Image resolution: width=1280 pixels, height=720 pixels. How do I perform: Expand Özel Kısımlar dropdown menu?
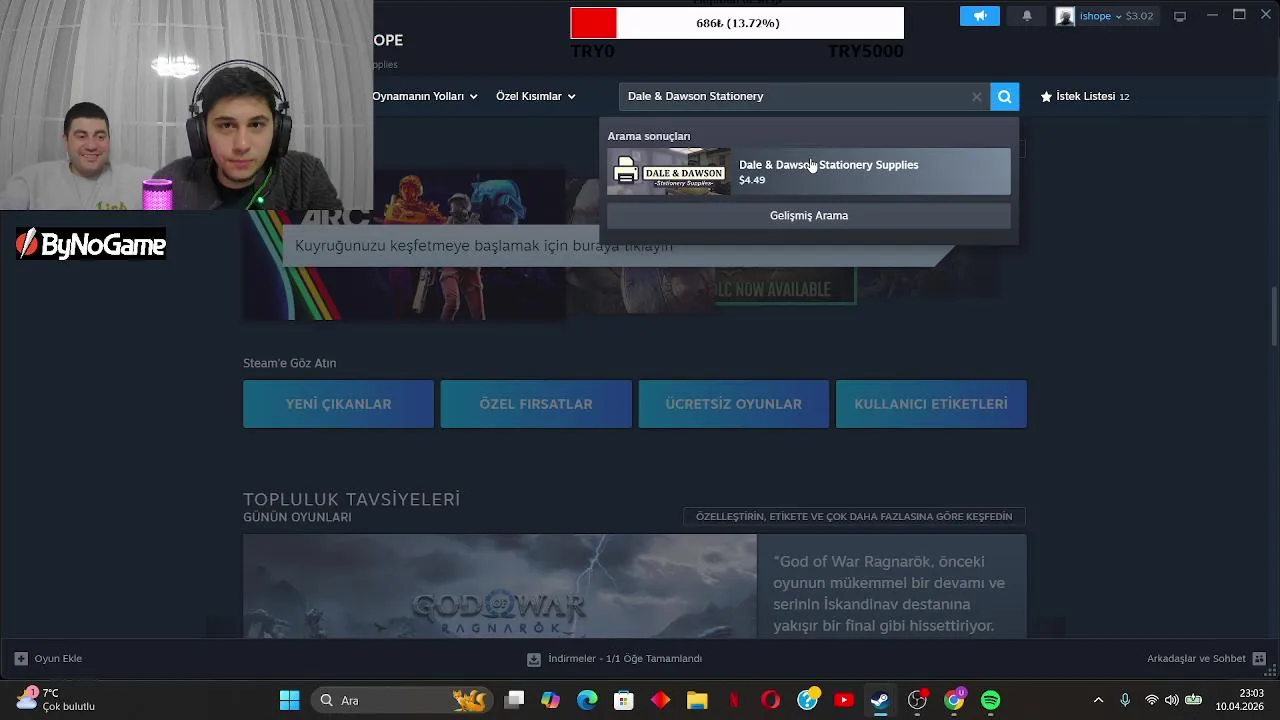click(536, 96)
